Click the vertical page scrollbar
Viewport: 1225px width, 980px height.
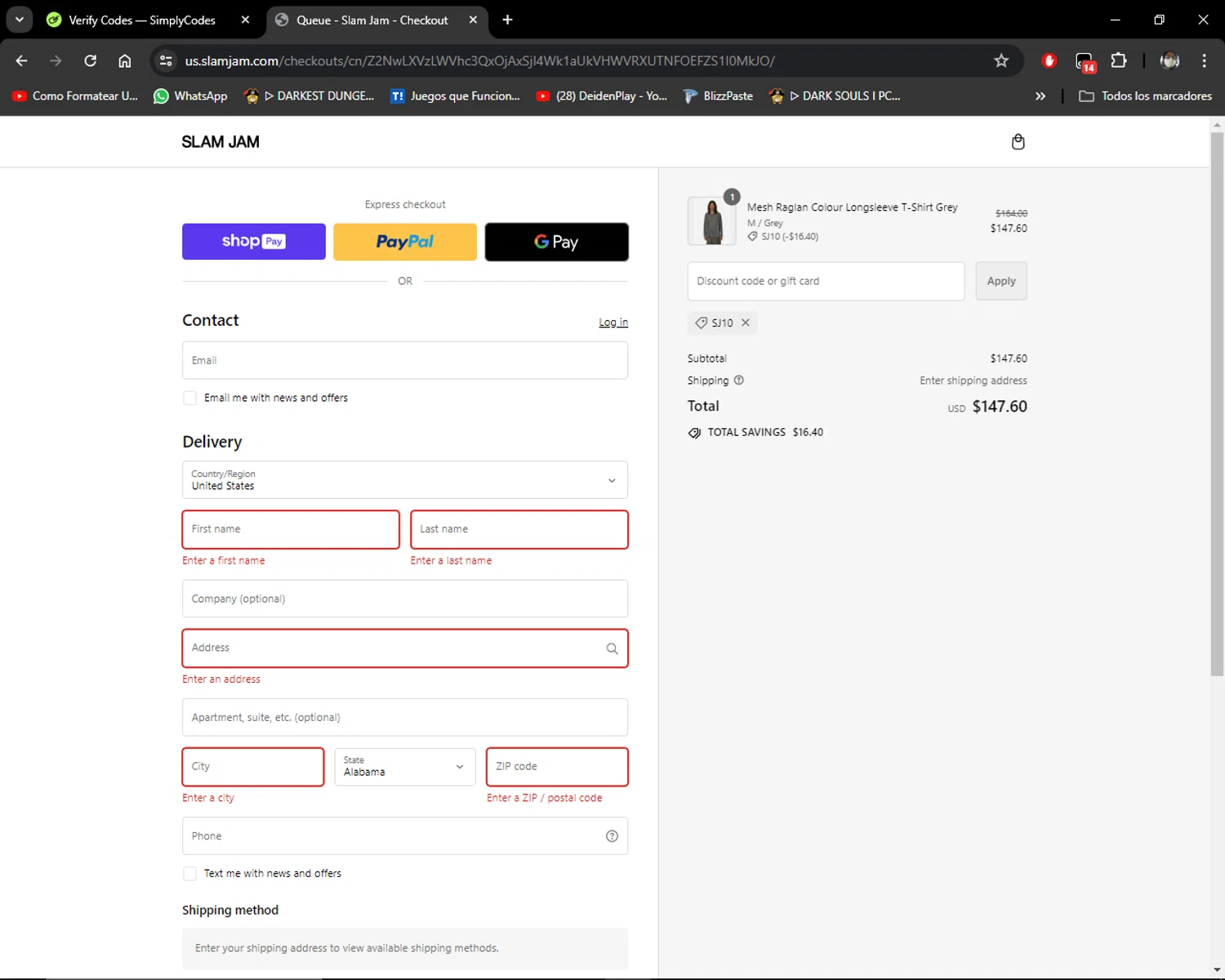[x=1217, y=404]
